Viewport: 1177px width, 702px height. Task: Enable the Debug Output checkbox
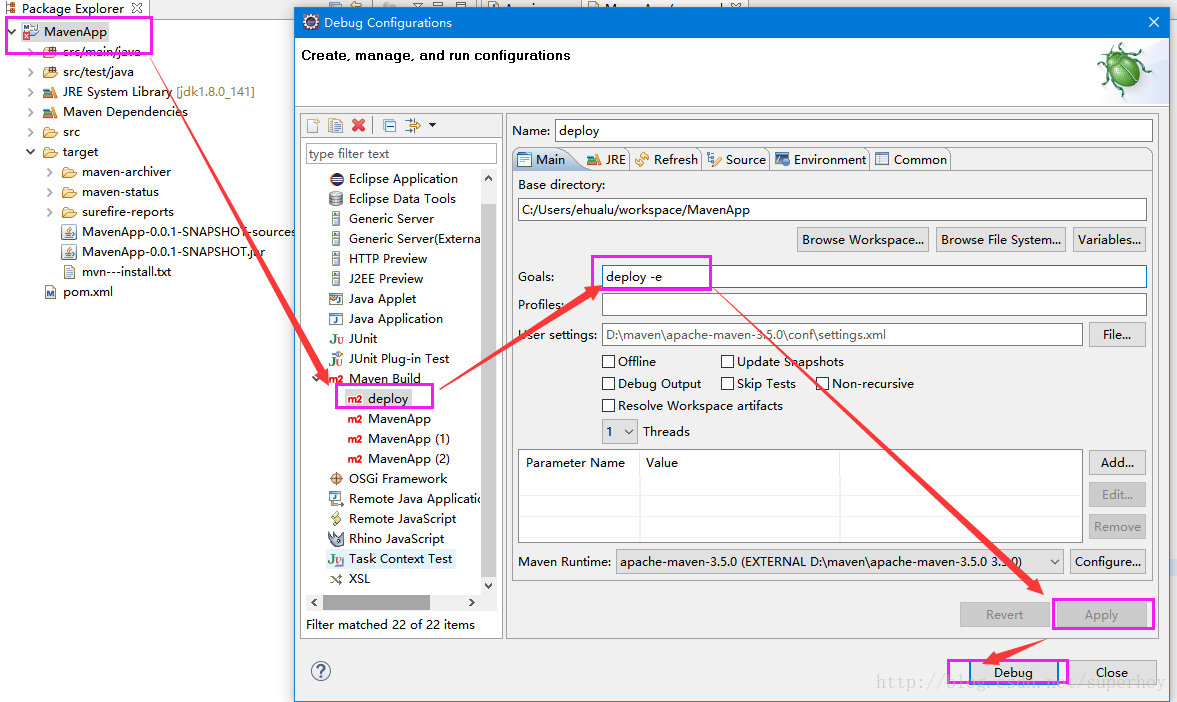click(x=609, y=384)
